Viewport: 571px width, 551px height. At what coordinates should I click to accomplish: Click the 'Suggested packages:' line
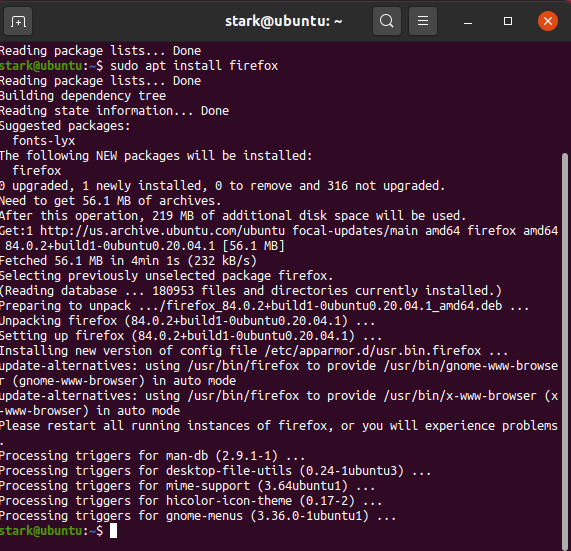[x=65, y=126]
